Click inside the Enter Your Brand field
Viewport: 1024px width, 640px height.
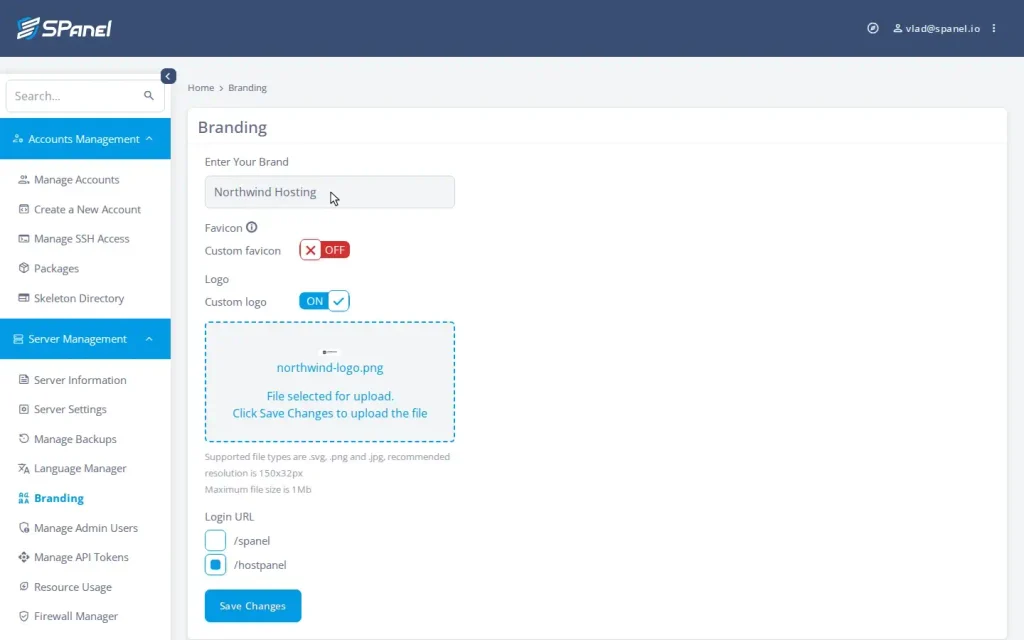click(330, 192)
